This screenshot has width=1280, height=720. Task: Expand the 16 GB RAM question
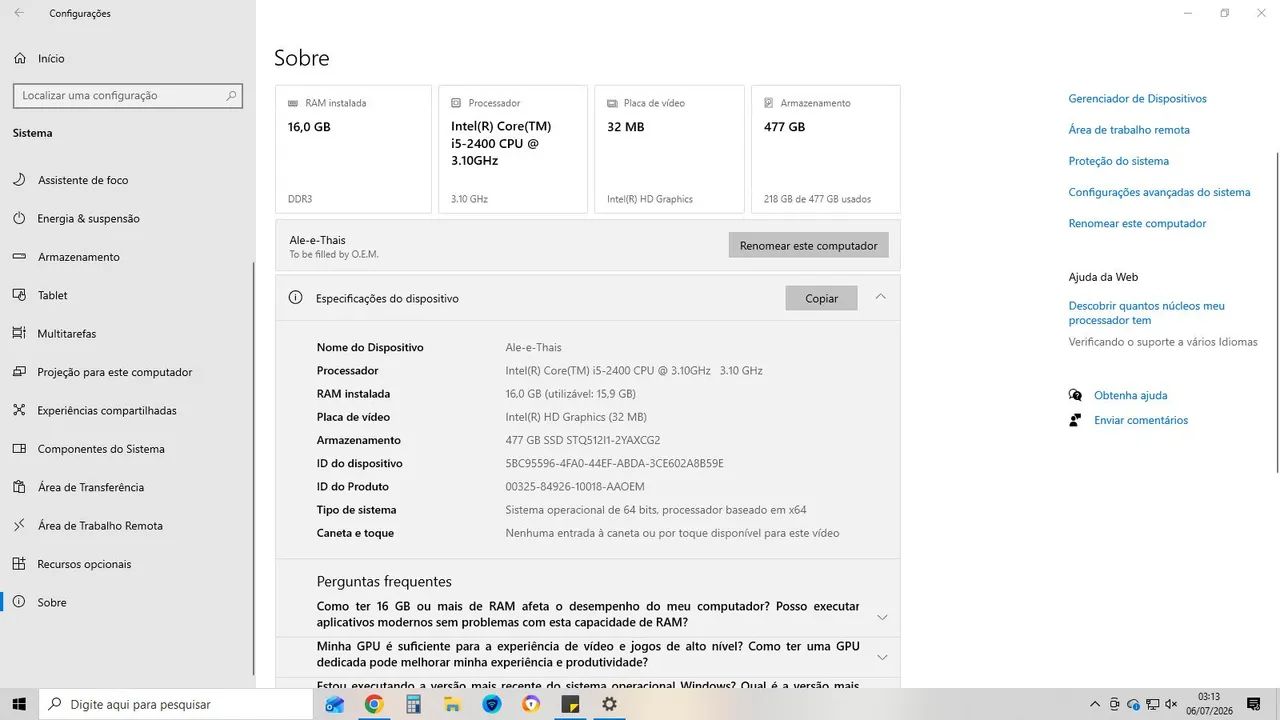[x=588, y=614]
